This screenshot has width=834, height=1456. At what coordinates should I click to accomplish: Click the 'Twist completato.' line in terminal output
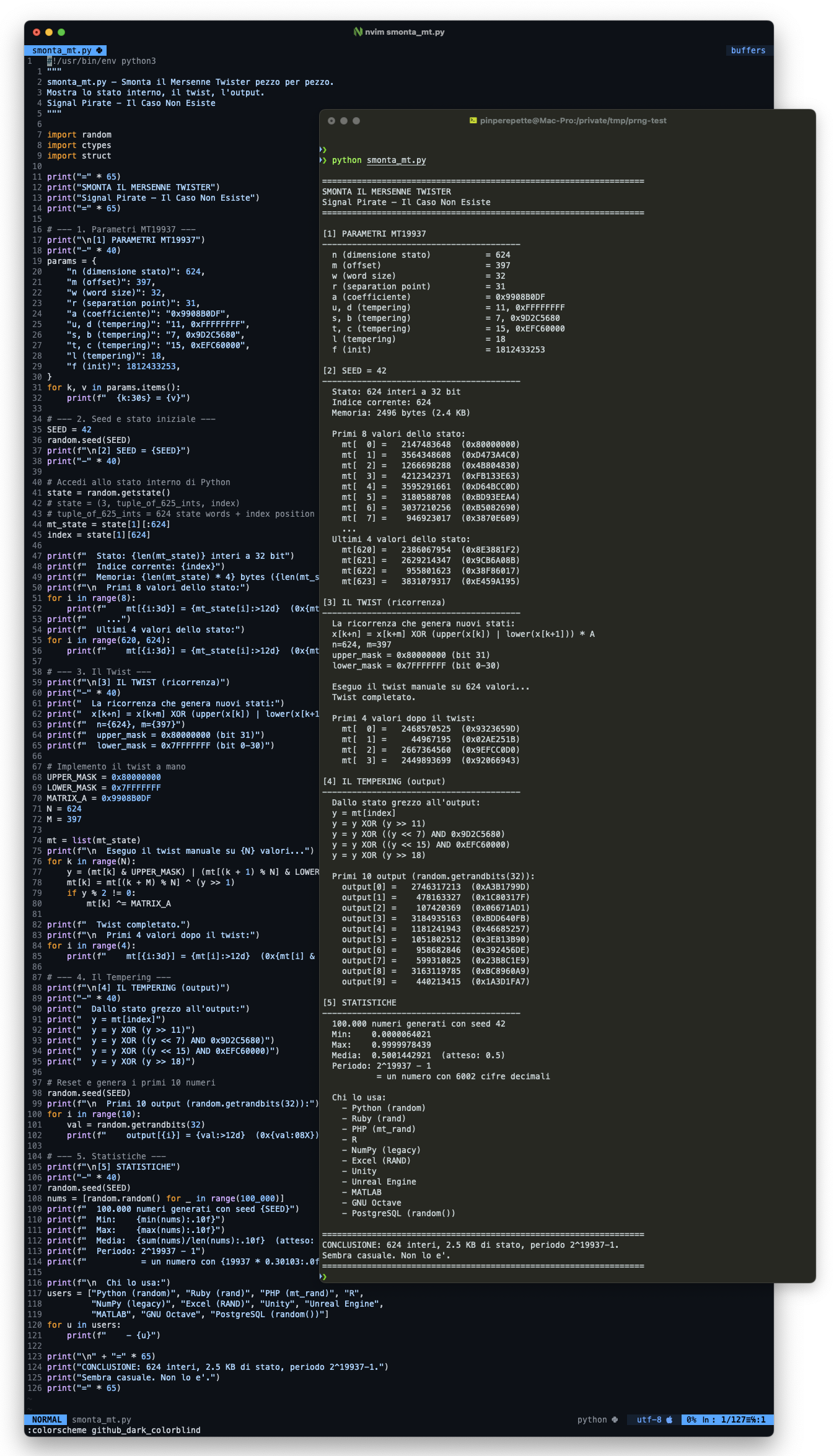coord(374,697)
